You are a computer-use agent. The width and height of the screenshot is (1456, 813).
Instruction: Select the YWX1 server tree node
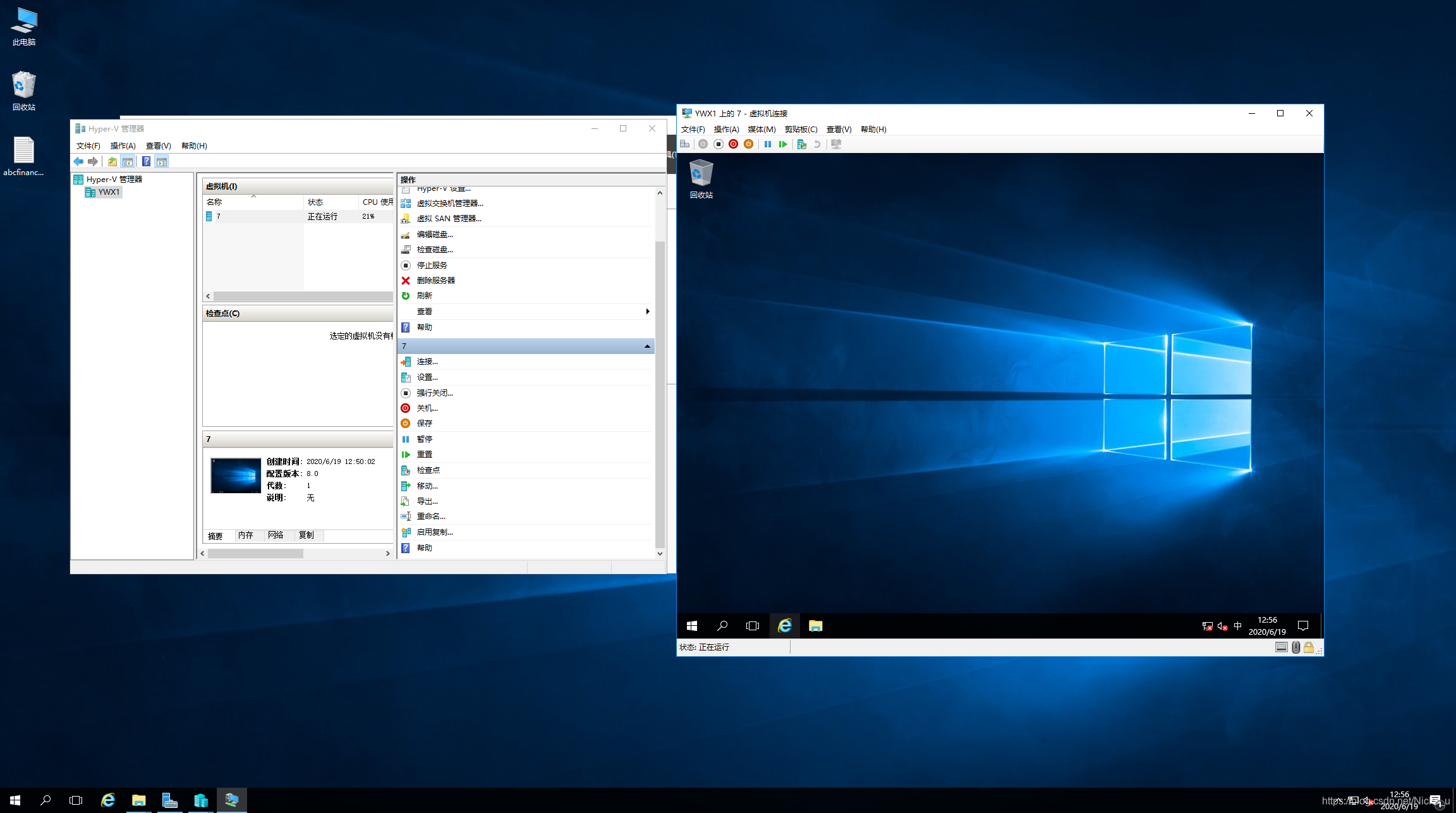[108, 192]
